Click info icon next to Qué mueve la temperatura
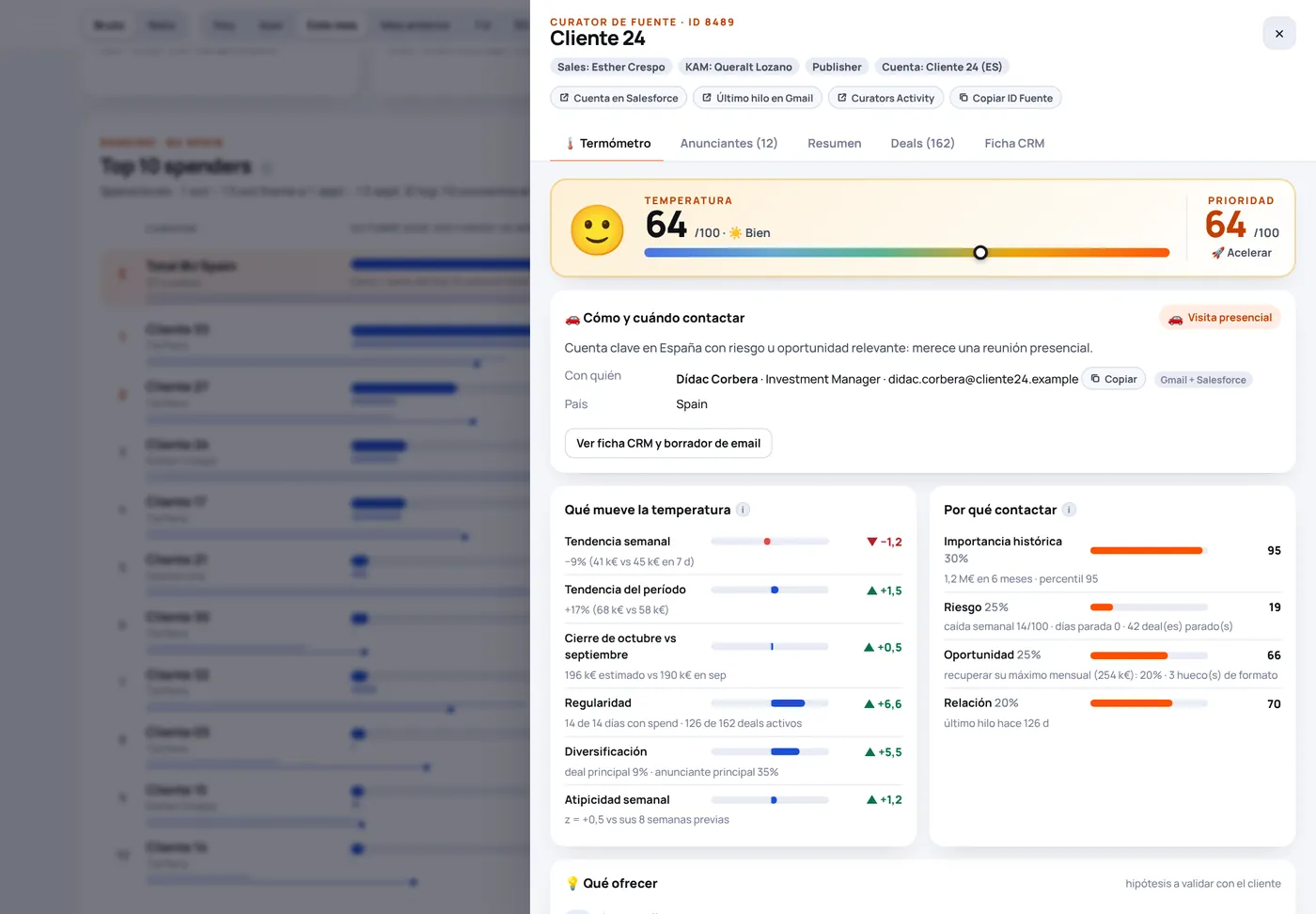This screenshot has height=914, width=1316. tap(743, 510)
